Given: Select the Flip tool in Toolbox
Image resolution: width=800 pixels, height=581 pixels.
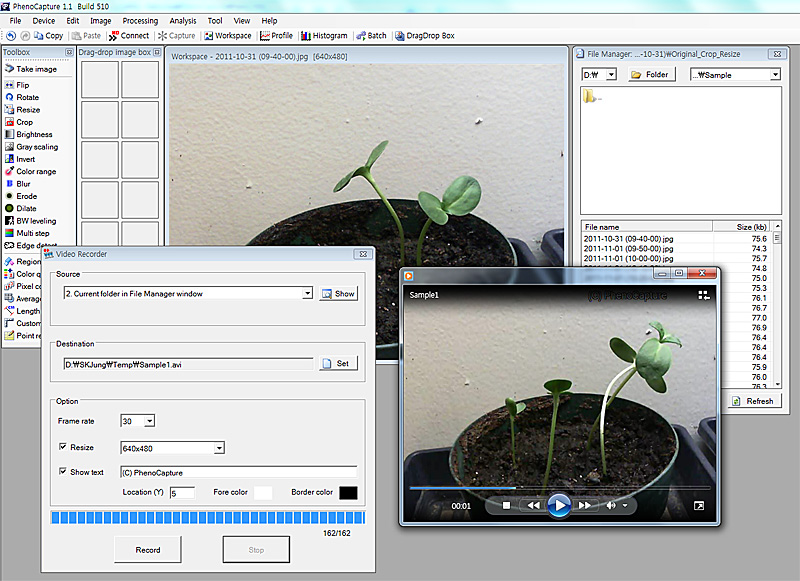Looking at the screenshot, I should (x=22, y=85).
